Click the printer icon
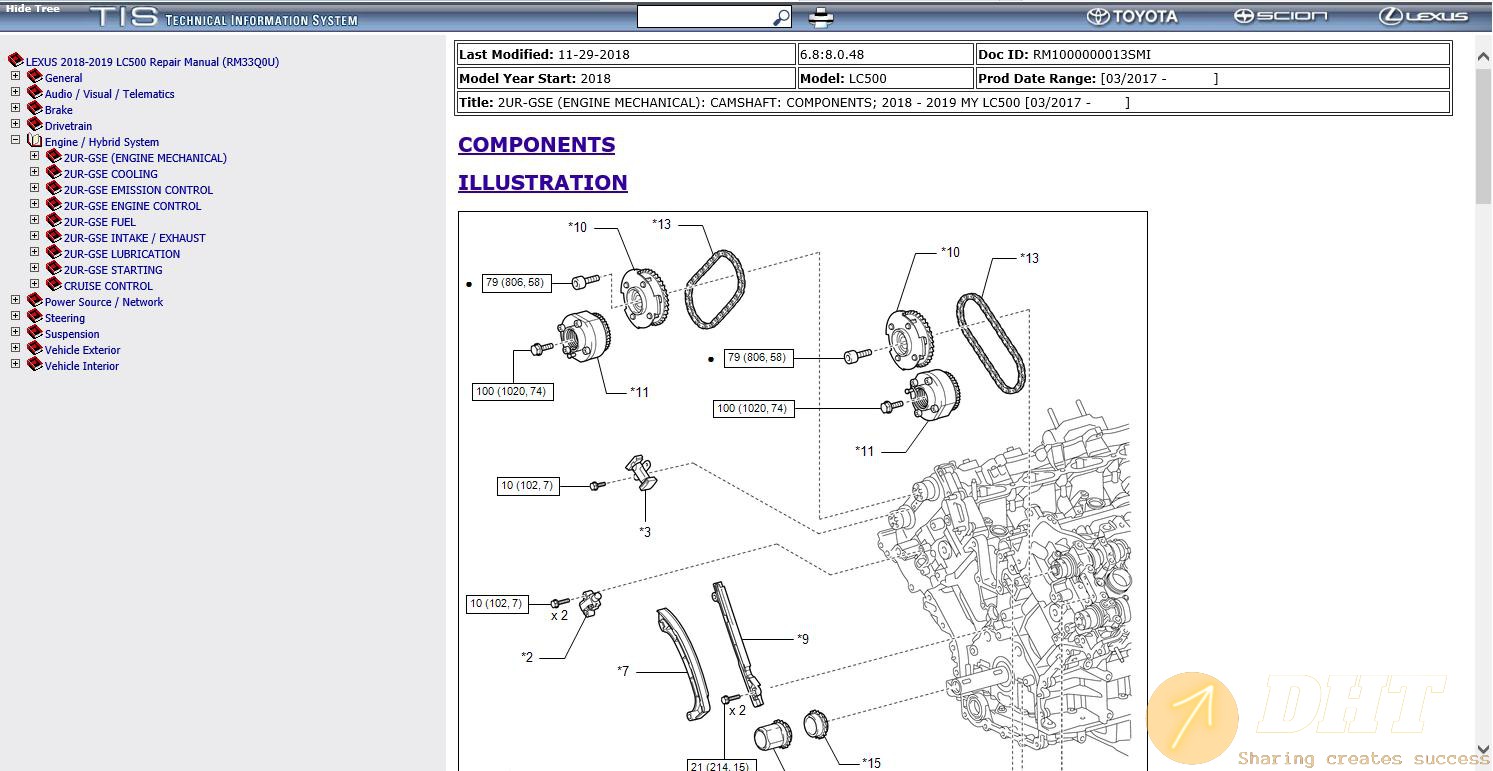Screen dimensions: 1493x771 (x=821, y=17)
